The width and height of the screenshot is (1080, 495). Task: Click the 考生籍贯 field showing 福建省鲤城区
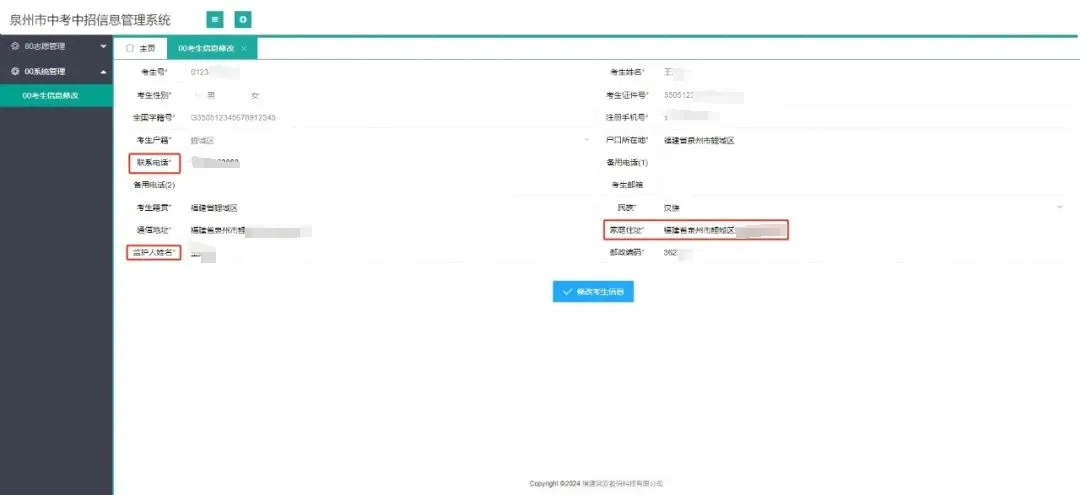tap(389, 207)
